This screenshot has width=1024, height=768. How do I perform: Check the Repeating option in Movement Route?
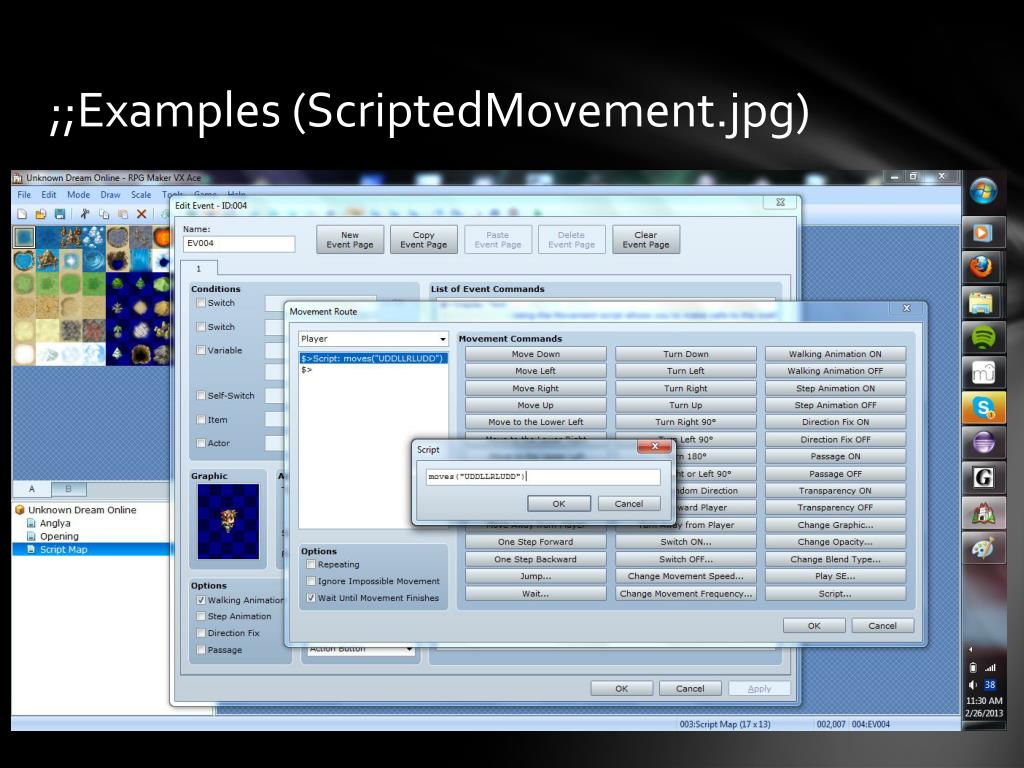pos(312,565)
